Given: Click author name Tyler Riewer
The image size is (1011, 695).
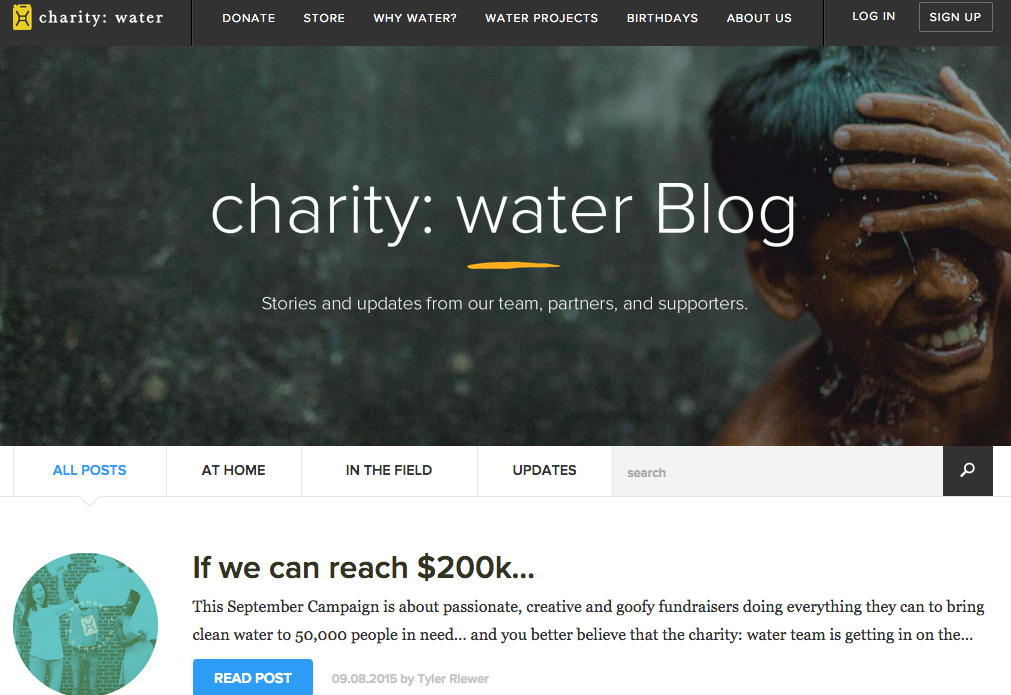Looking at the screenshot, I should coord(453,679).
